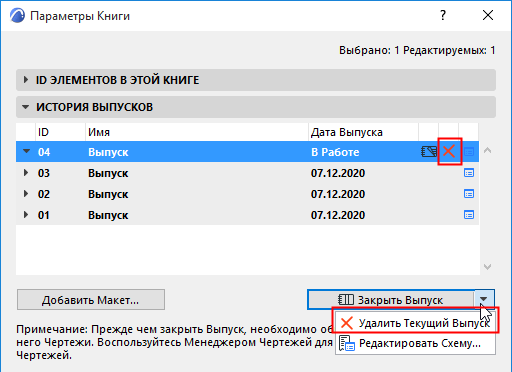
Task: Expand the issue 02 row
Action: point(25,194)
